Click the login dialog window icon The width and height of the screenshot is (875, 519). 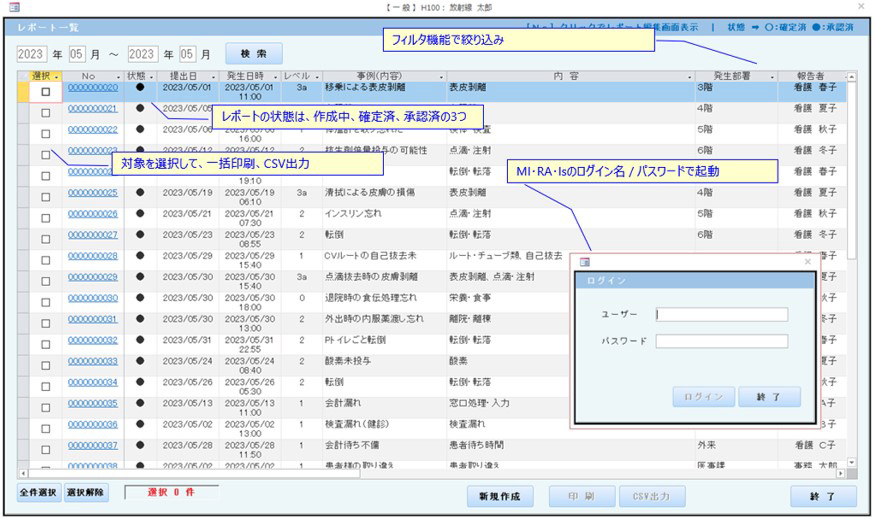coord(585,262)
